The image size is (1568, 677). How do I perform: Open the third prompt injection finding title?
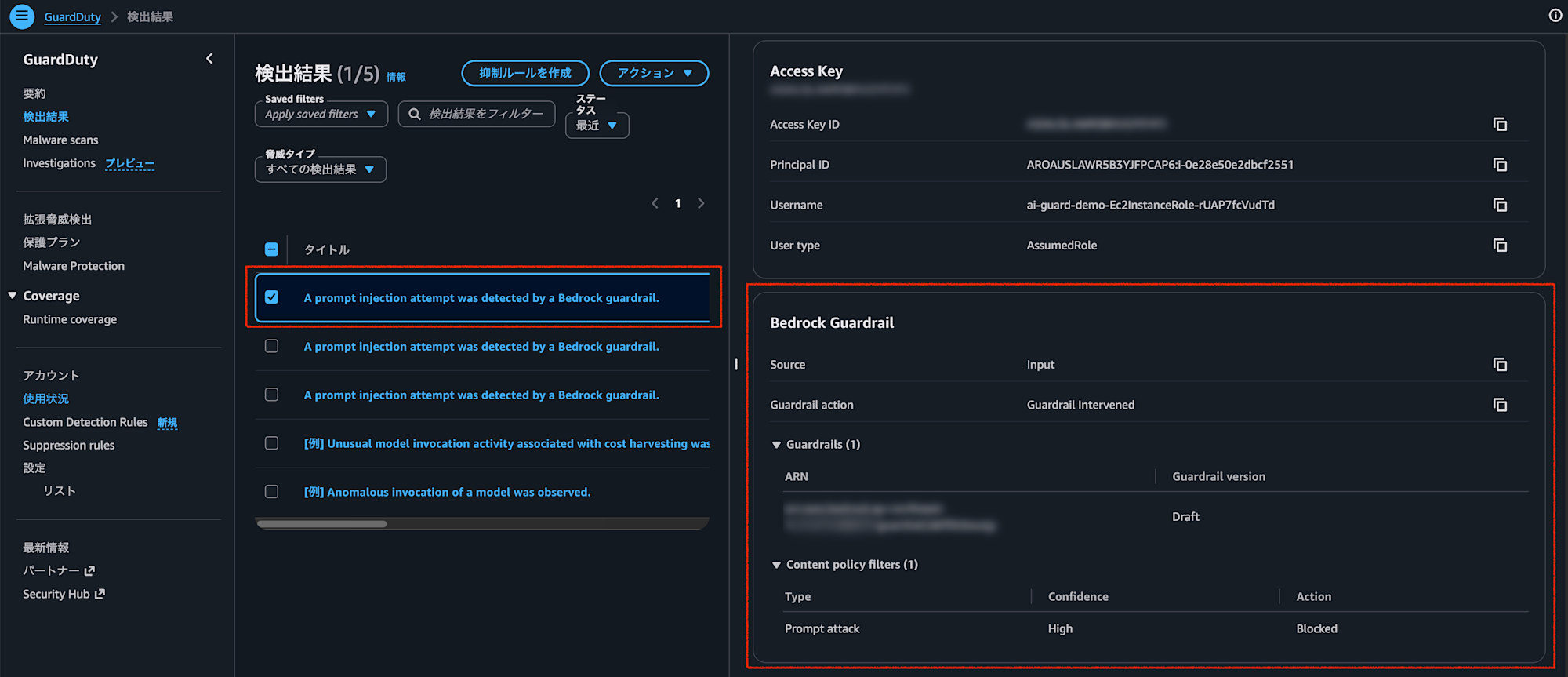pyautogui.click(x=481, y=395)
